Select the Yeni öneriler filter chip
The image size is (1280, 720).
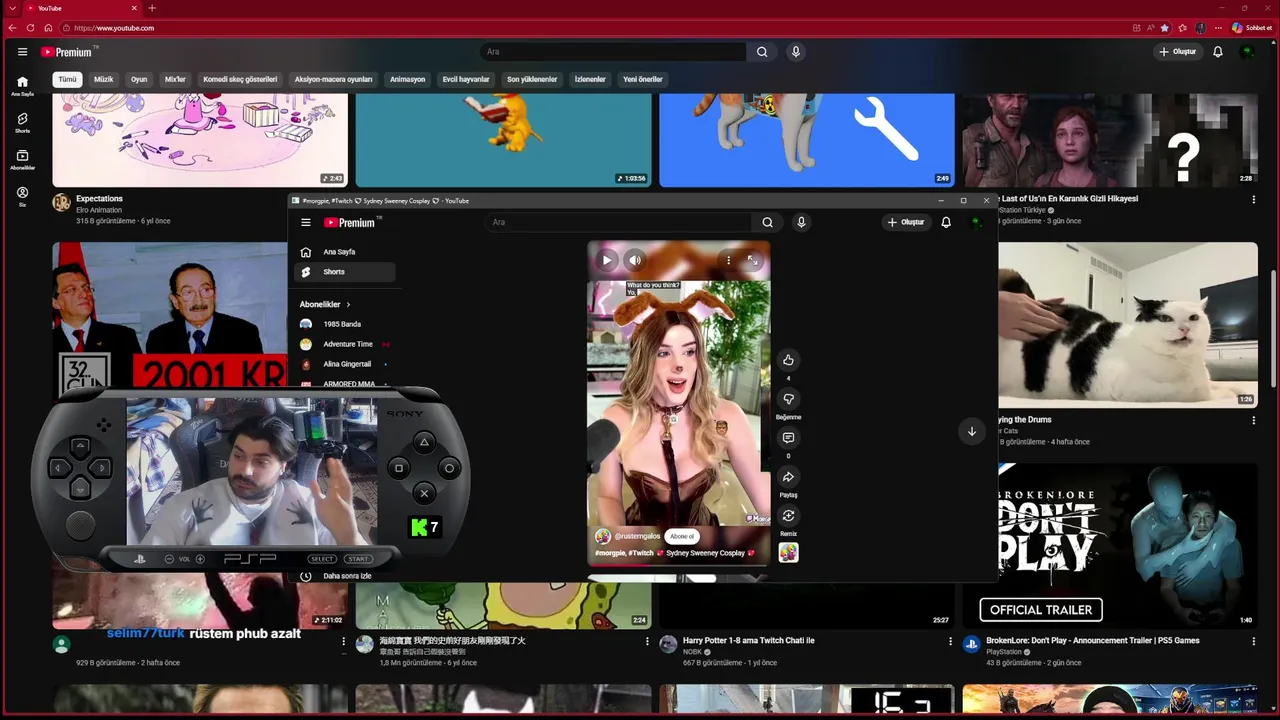point(643,79)
